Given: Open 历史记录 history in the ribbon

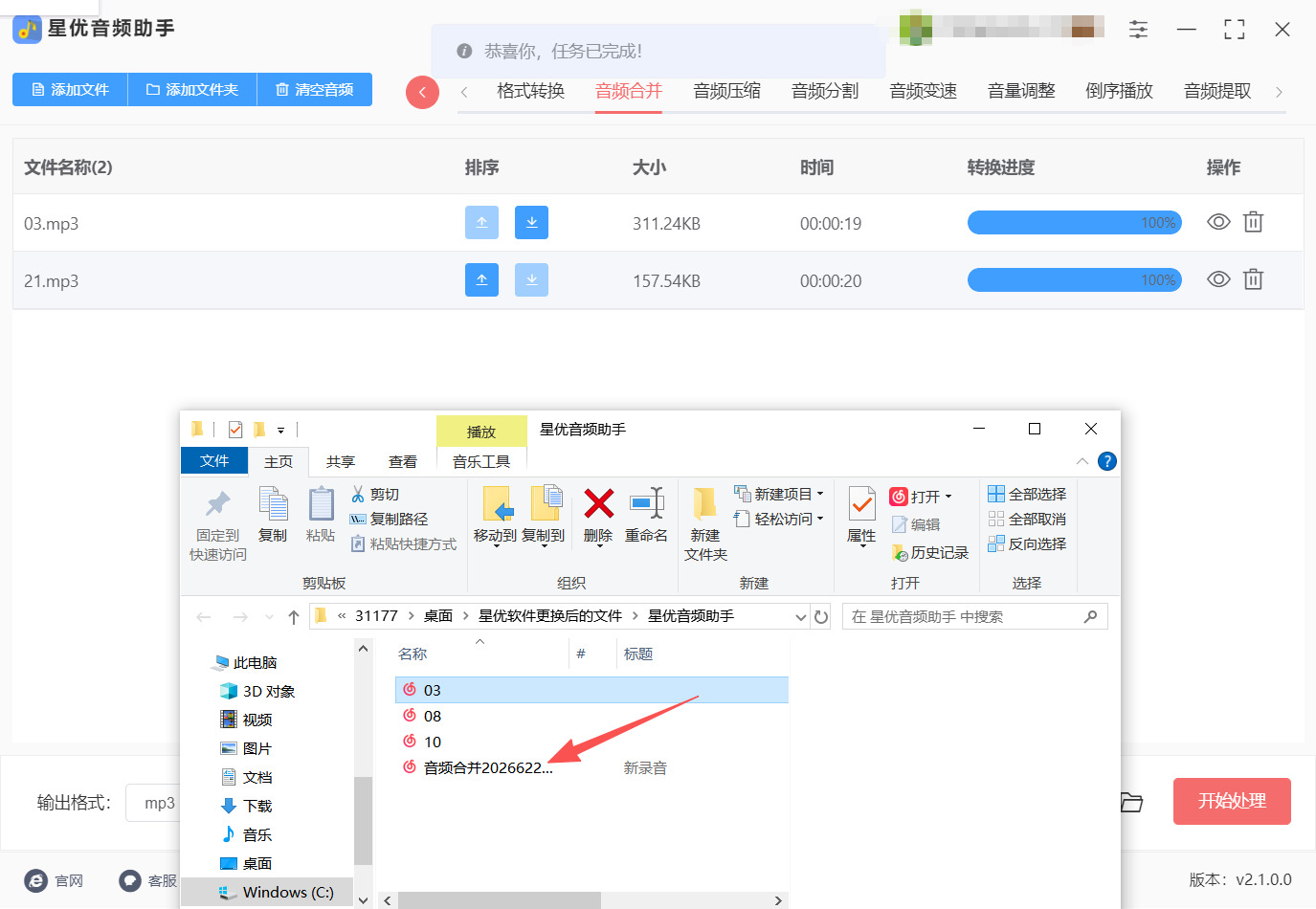Looking at the screenshot, I should 929,552.
